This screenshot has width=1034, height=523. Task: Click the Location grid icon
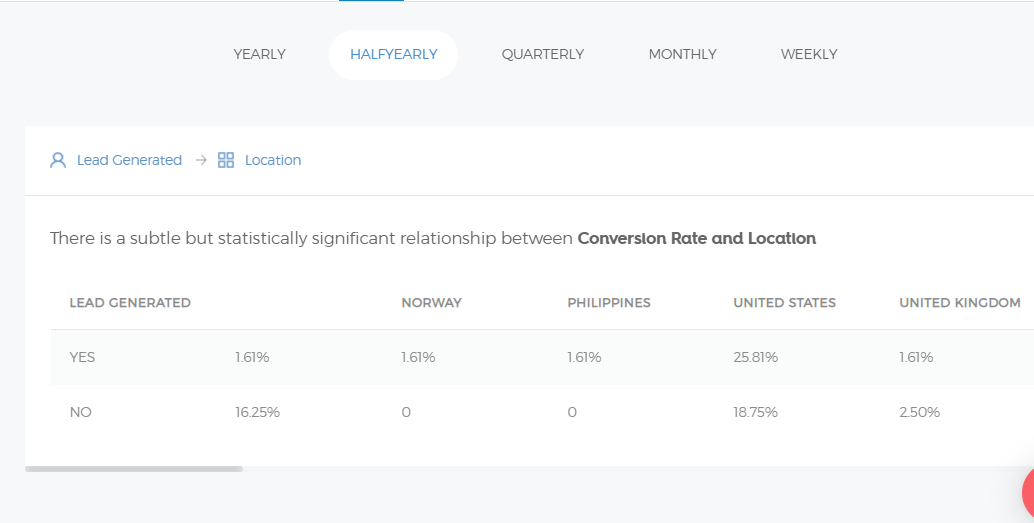click(x=226, y=160)
